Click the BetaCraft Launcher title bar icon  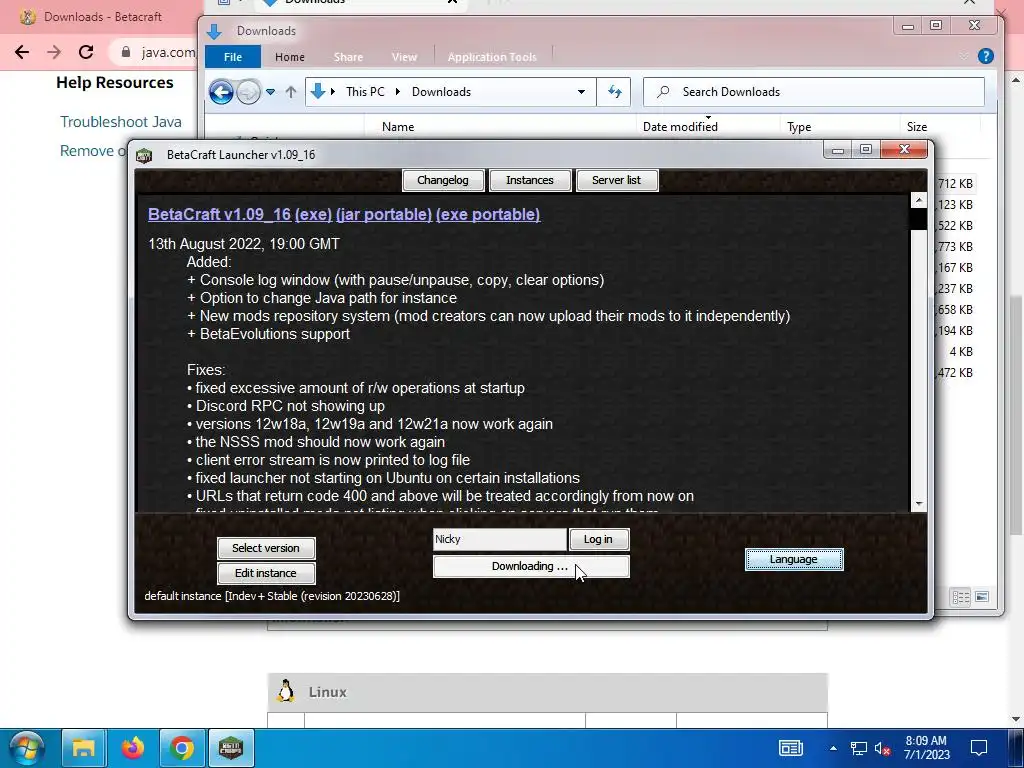144,155
